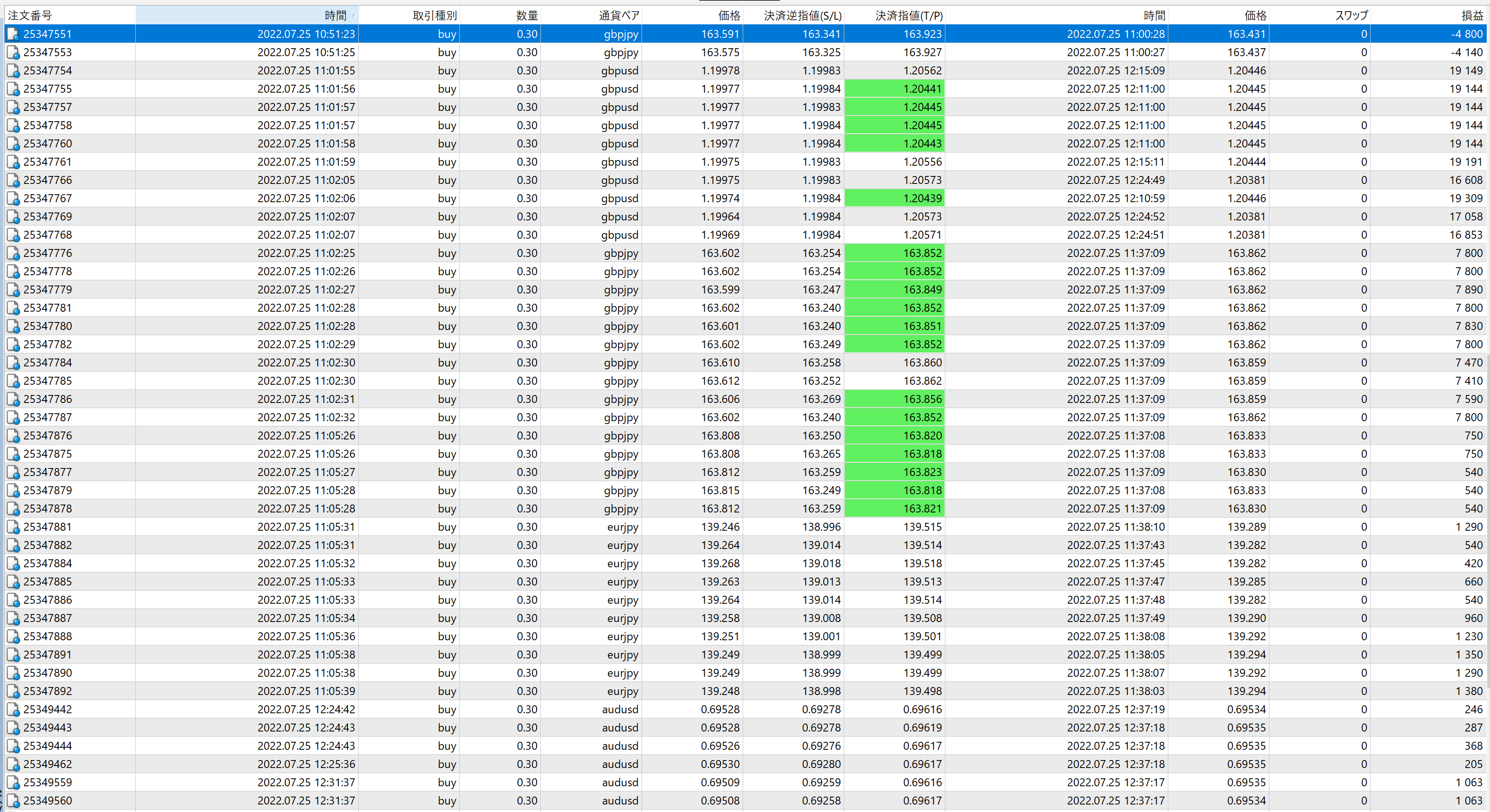The image size is (1490, 812).
Task: Click the order icon for 25347784
Action: (13, 363)
